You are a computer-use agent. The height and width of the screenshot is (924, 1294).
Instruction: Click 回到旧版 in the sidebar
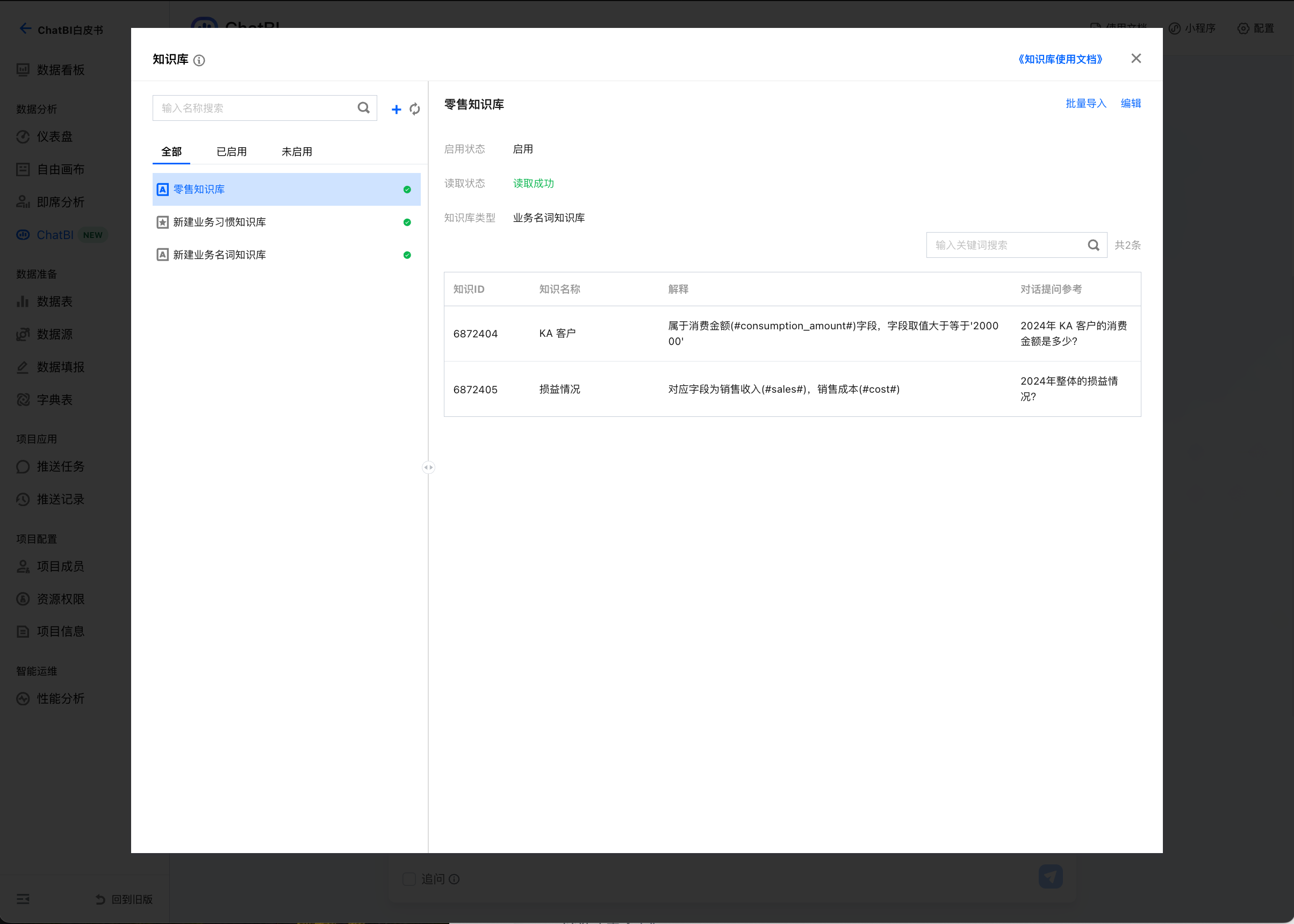click(125, 899)
